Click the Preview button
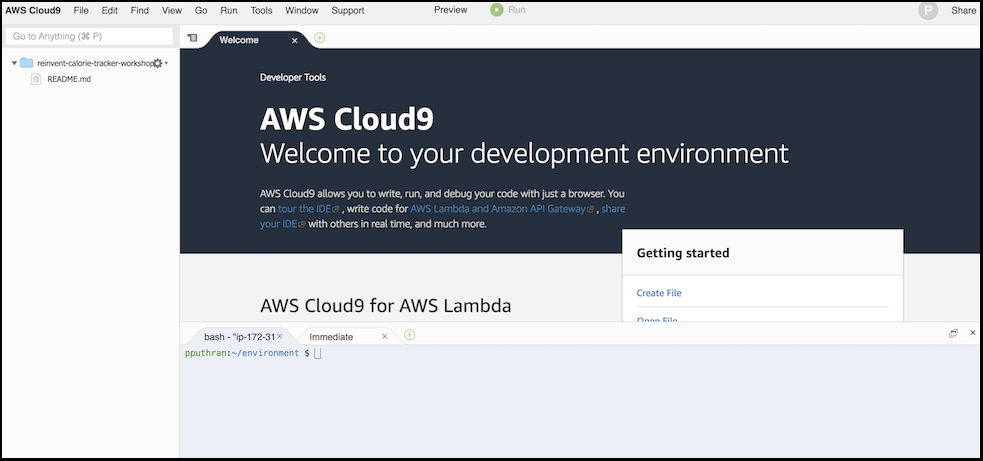 coord(451,10)
